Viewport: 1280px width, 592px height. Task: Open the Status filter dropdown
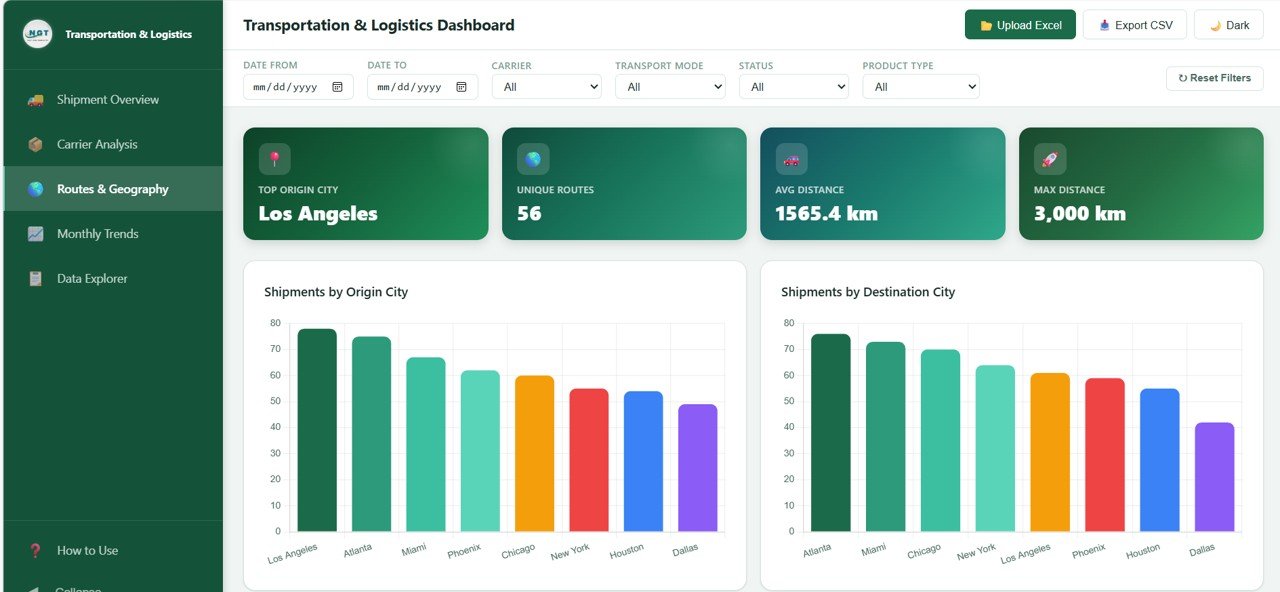point(794,87)
